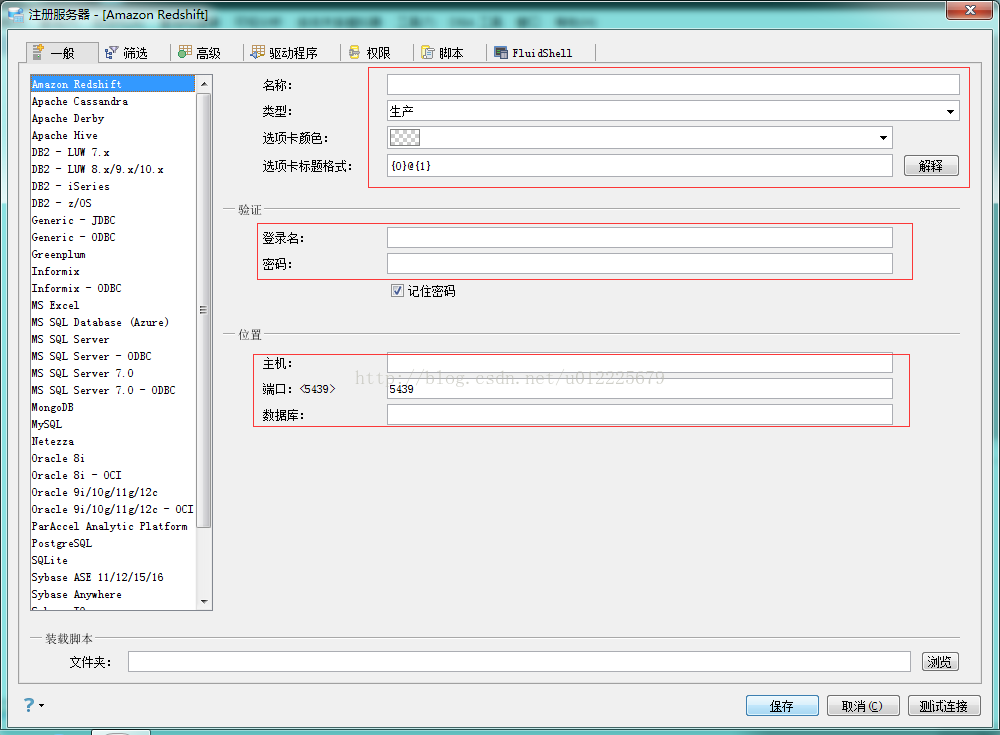Click the 驱动程序 driver tab icon

tap(258, 52)
